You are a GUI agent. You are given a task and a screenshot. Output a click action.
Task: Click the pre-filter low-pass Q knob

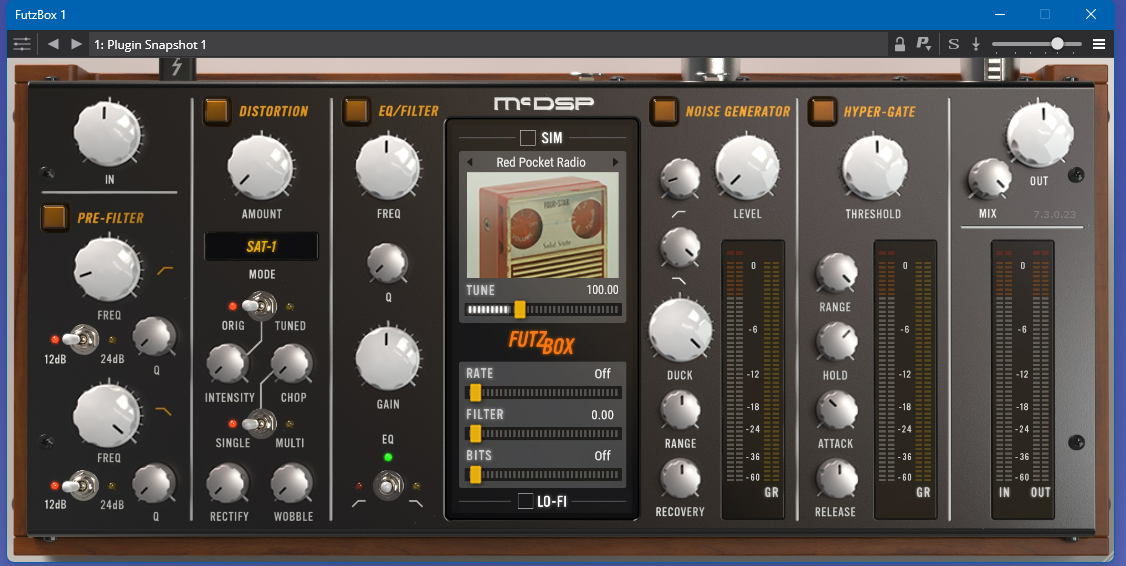[154, 483]
